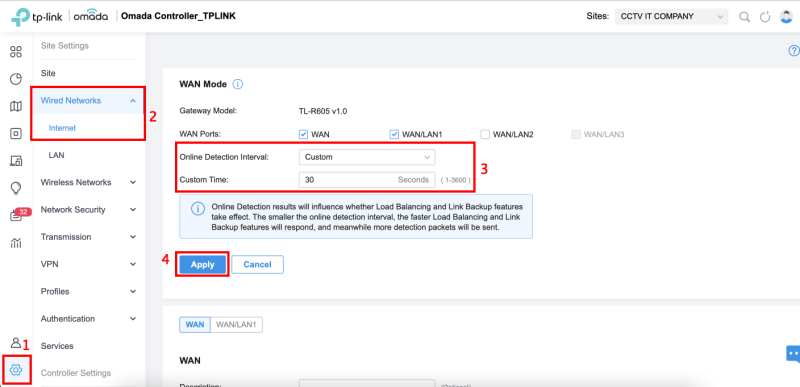The height and width of the screenshot is (387, 800).
Task: Toggle the WAN port checkbox
Action: coord(304,134)
